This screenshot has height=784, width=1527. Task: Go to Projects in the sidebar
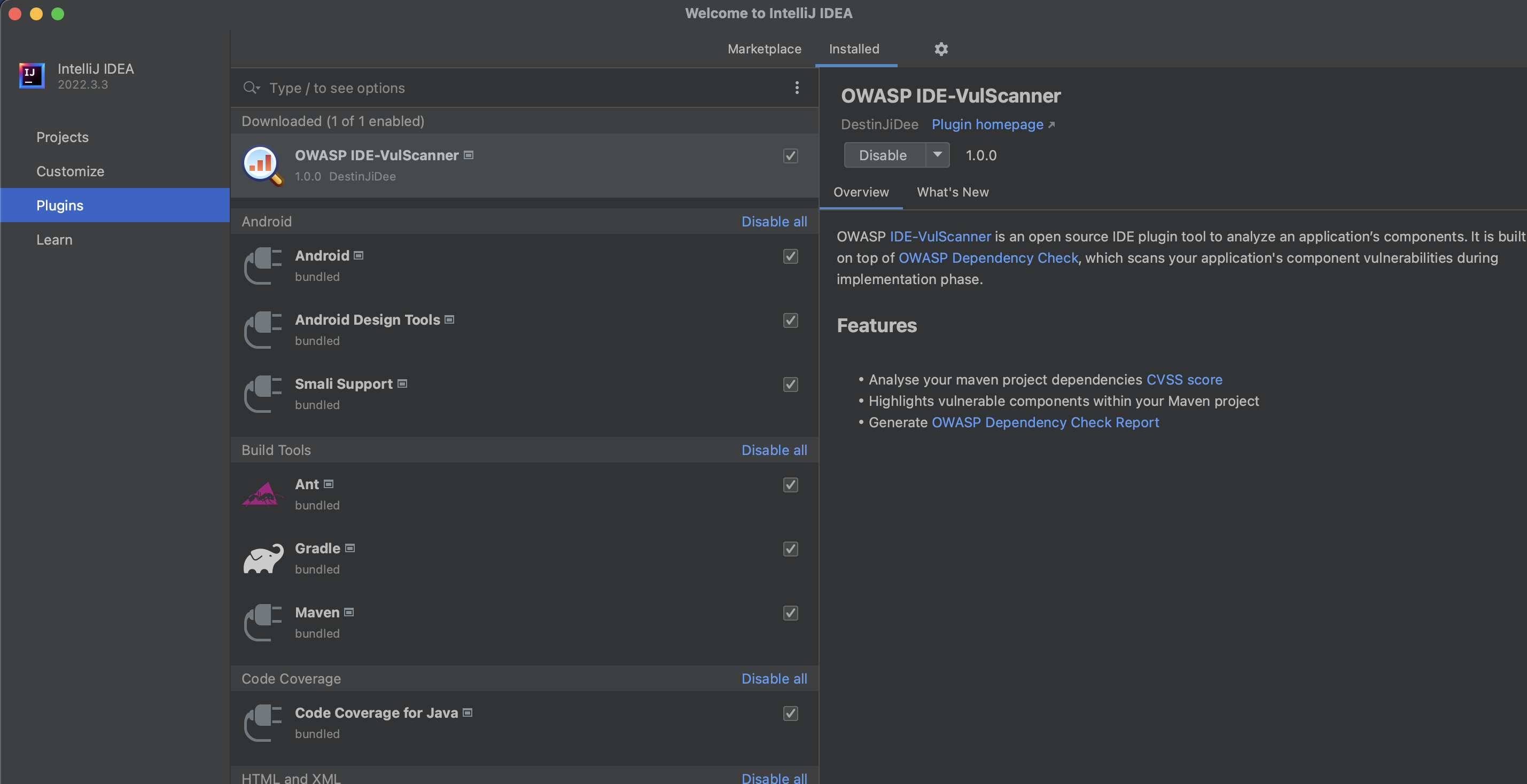[115, 137]
